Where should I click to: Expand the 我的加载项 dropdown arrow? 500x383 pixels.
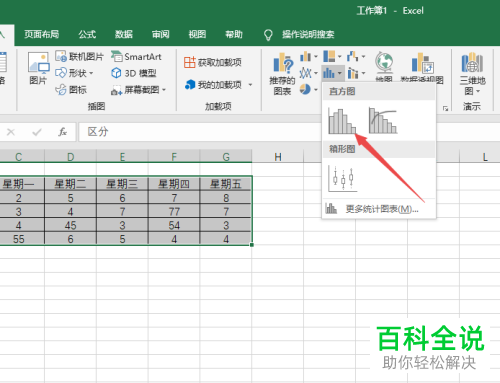pyautogui.click(x=250, y=85)
